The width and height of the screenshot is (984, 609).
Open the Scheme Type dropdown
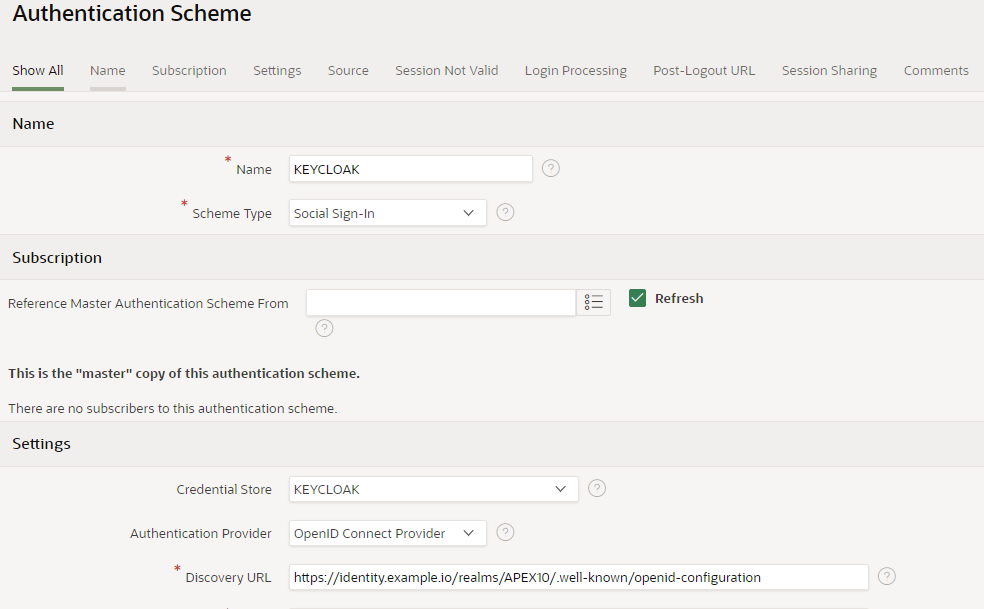click(387, 213)
